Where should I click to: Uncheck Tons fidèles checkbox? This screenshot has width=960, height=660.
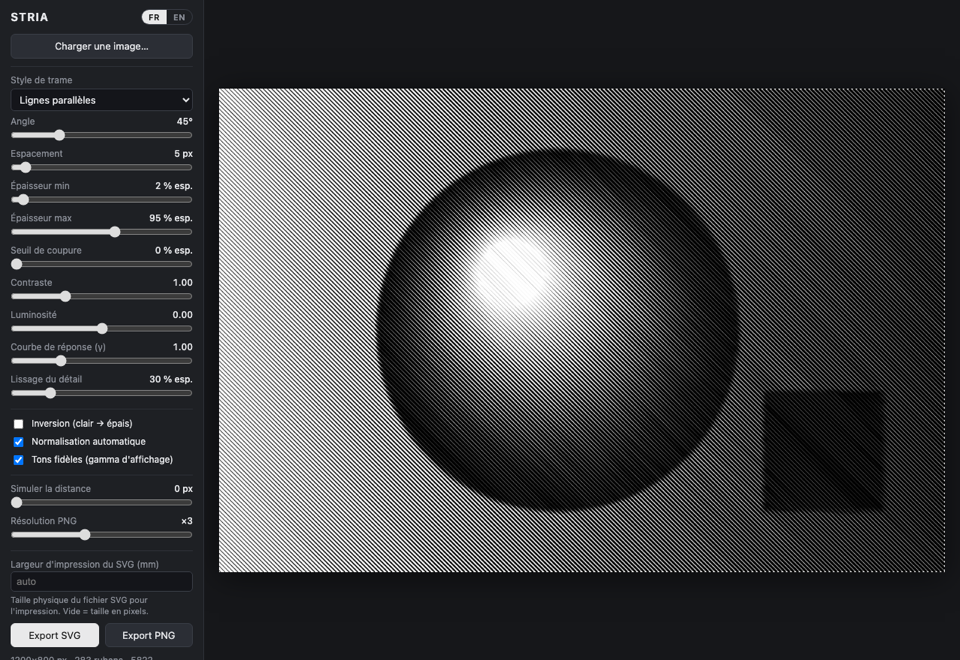[x=18, y=460]
